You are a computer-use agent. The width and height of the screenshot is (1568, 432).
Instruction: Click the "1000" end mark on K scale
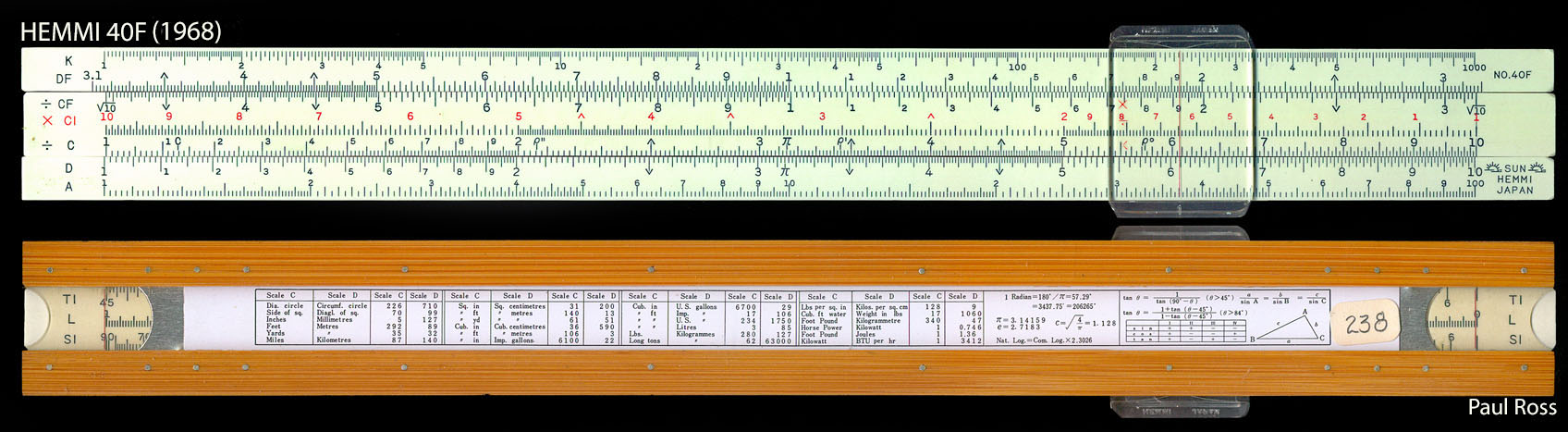(1474, 67)
